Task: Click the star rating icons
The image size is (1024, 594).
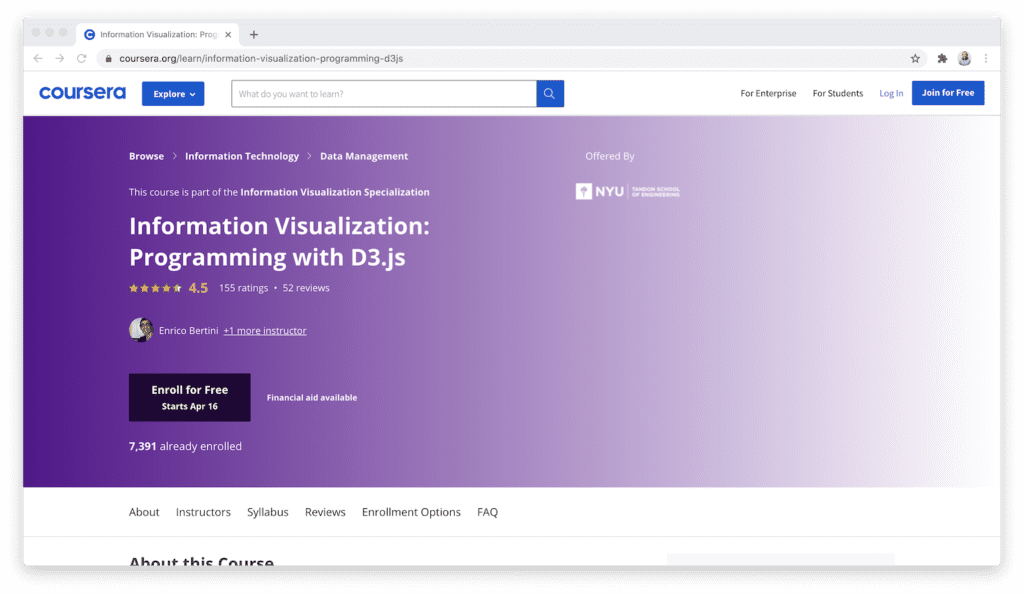Action: point(155,288)
